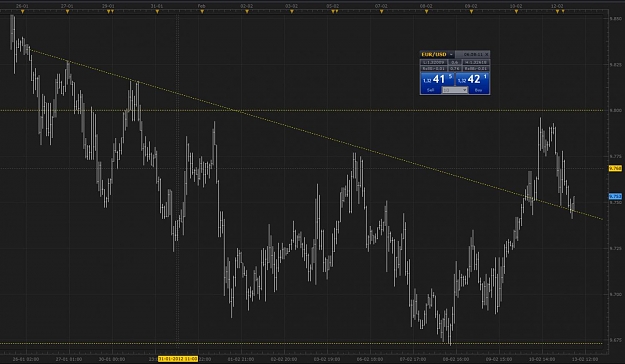
Task: Click the yellow marker under 03-02 date
Action: pos(292,12)
